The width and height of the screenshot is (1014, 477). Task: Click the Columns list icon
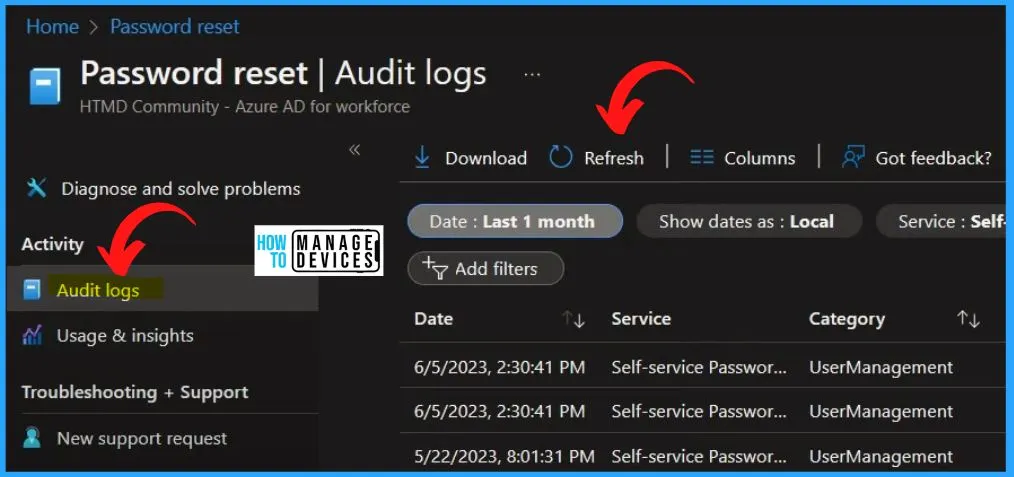pyautogui.click(x=702, y=158)
